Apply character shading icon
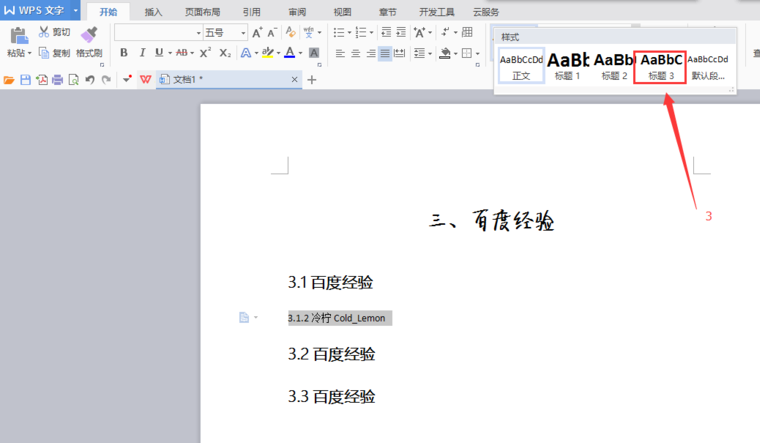Viewport: 760px width, 443px height. 314,52
